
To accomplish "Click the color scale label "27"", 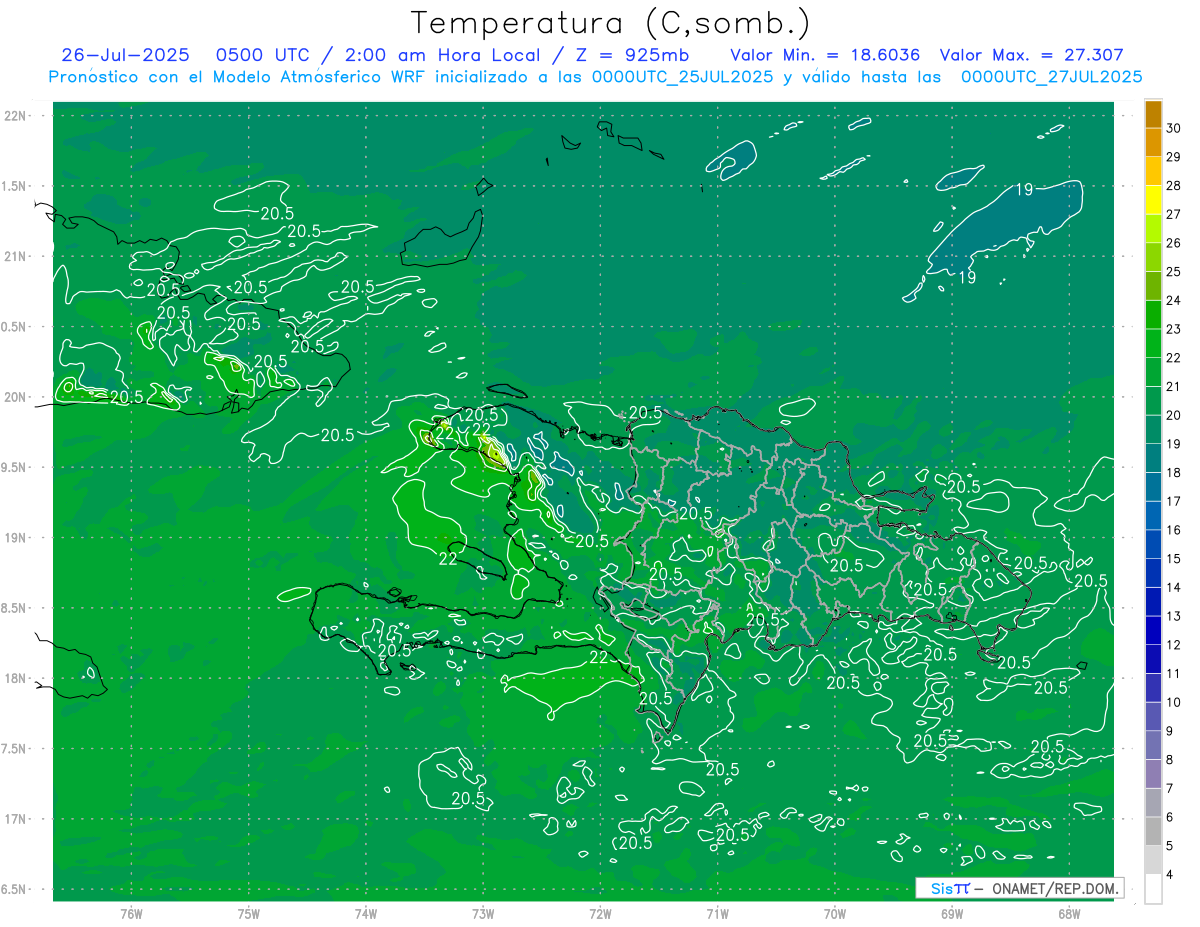I will click(x=1174, y=214).
